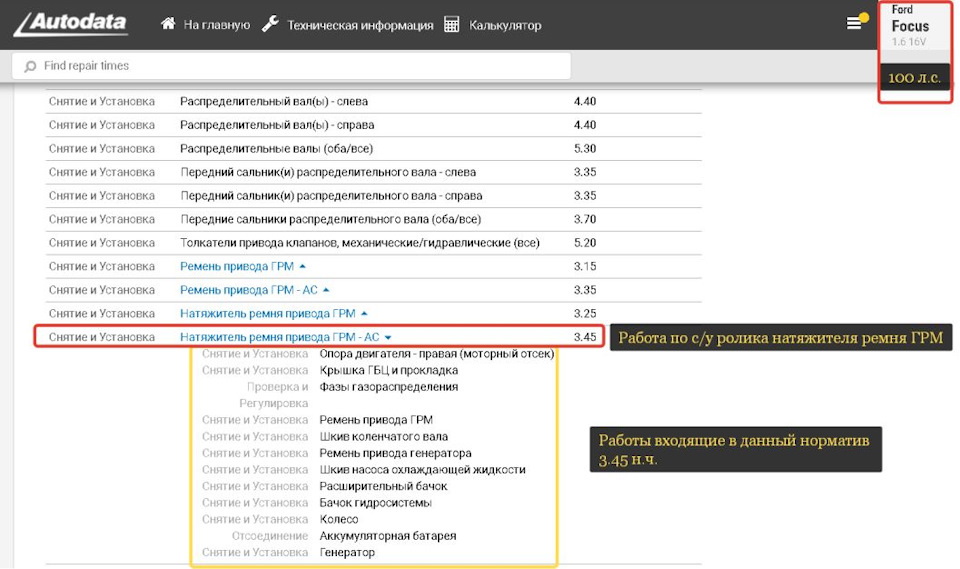This screenshot has height=569, width=960.
Task: Click Фазы газораспределения sub-item
Action: point(389,387)
